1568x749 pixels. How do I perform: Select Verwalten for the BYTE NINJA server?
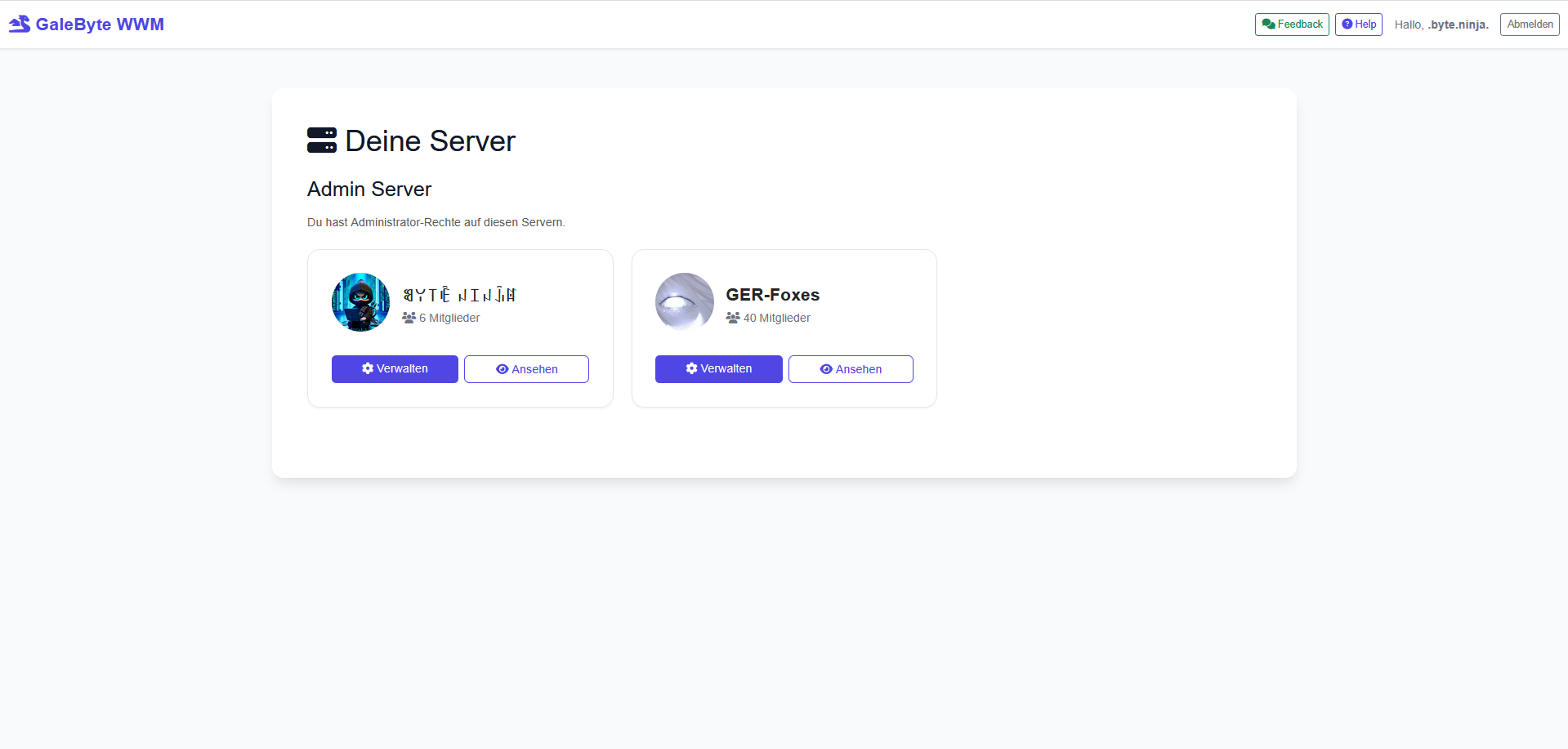(395, 368)
